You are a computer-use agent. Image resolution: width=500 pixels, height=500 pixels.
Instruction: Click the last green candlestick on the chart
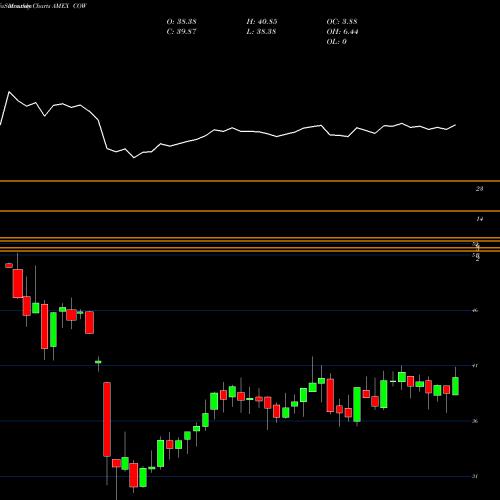455,386
